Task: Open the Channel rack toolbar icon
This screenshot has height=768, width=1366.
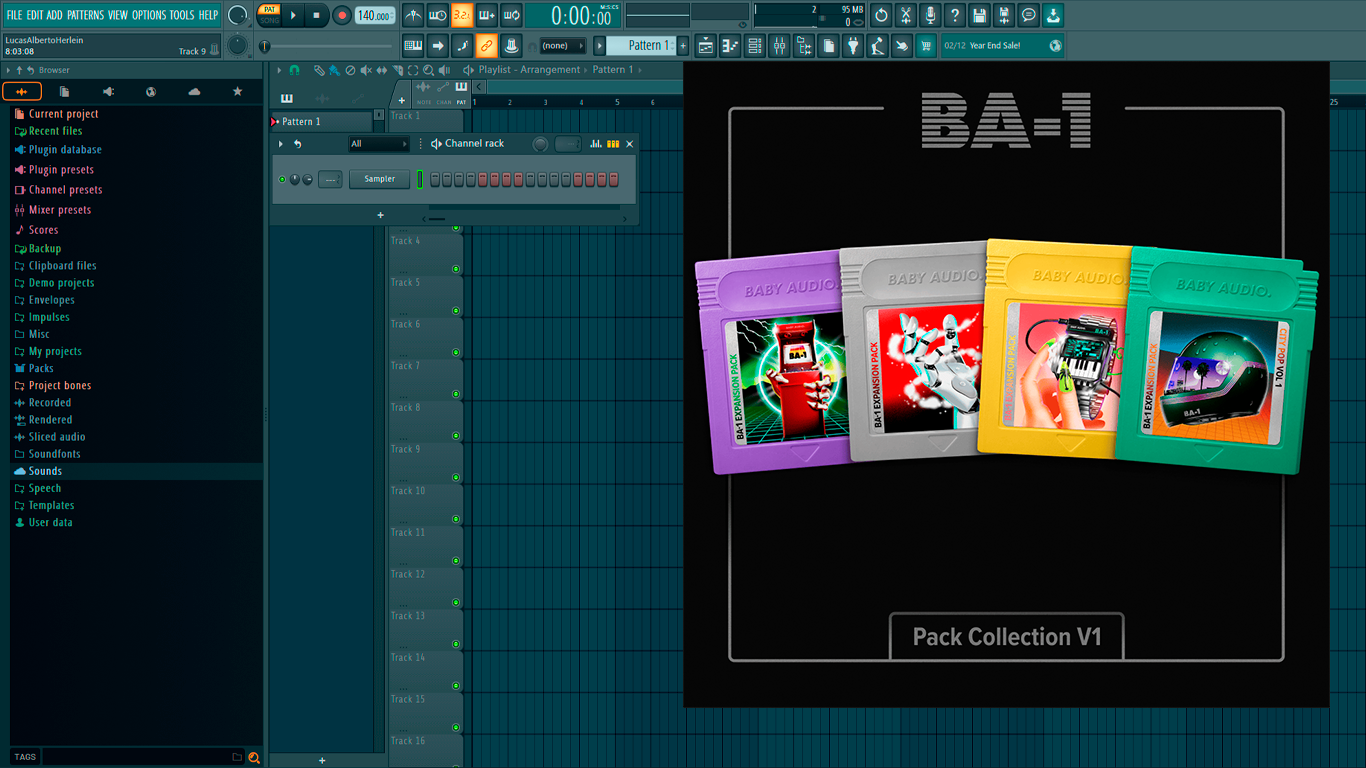Action: (755, 45)
